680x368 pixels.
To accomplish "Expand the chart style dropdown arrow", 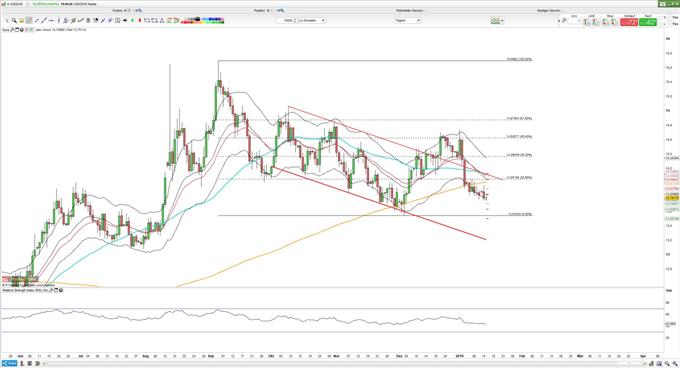I will coord(503,20).
